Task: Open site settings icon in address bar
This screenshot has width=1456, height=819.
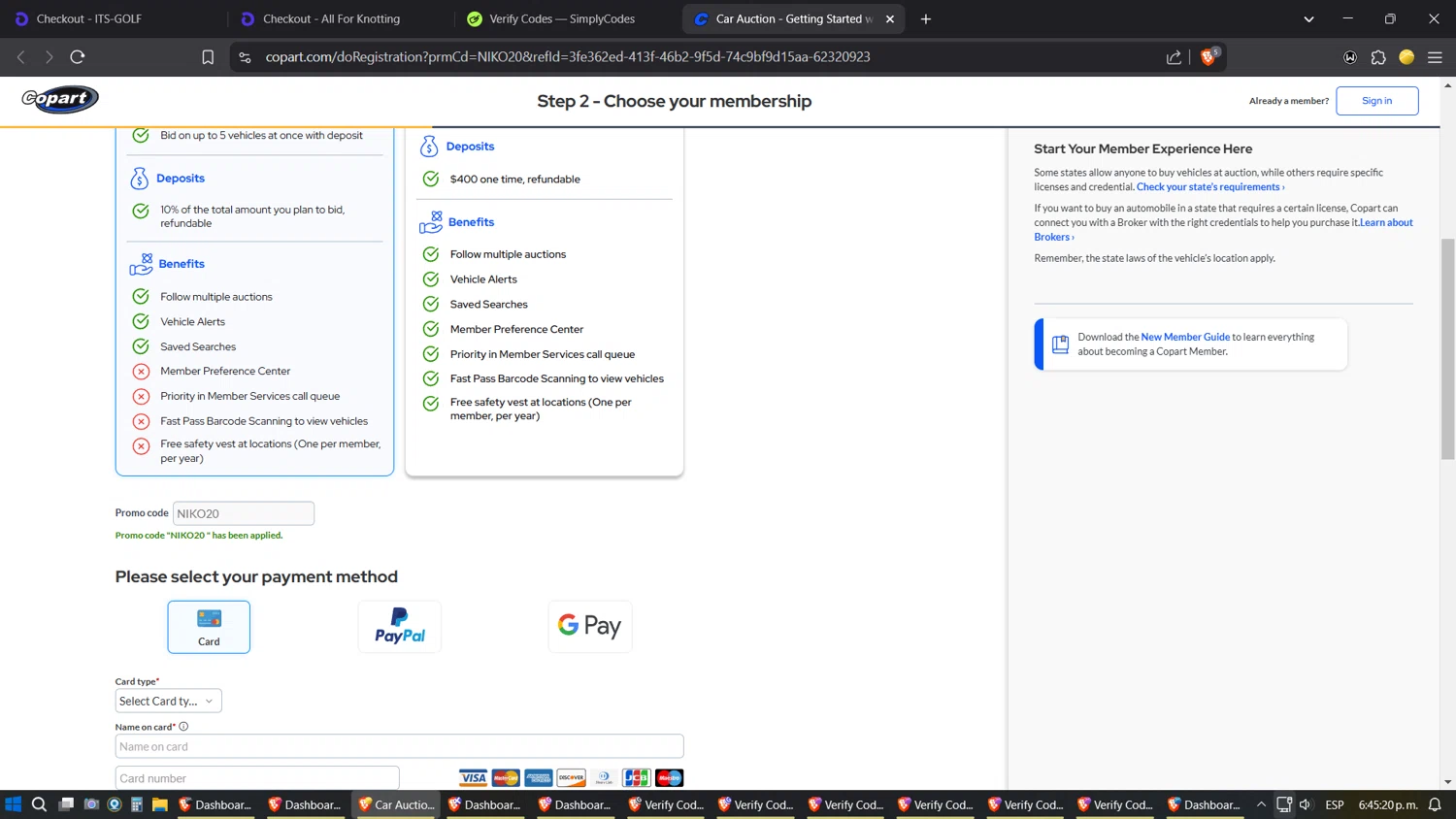Action: tap(245, 57)
